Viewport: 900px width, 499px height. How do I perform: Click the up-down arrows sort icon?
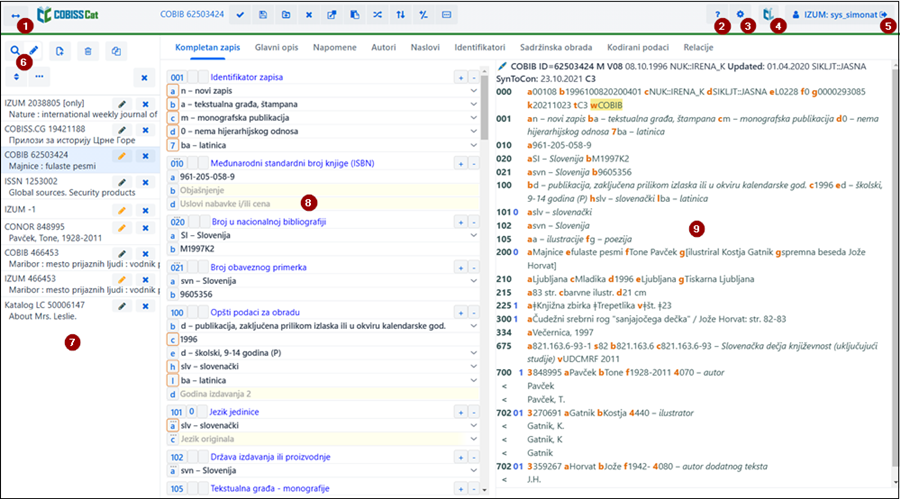coord(401,15)
